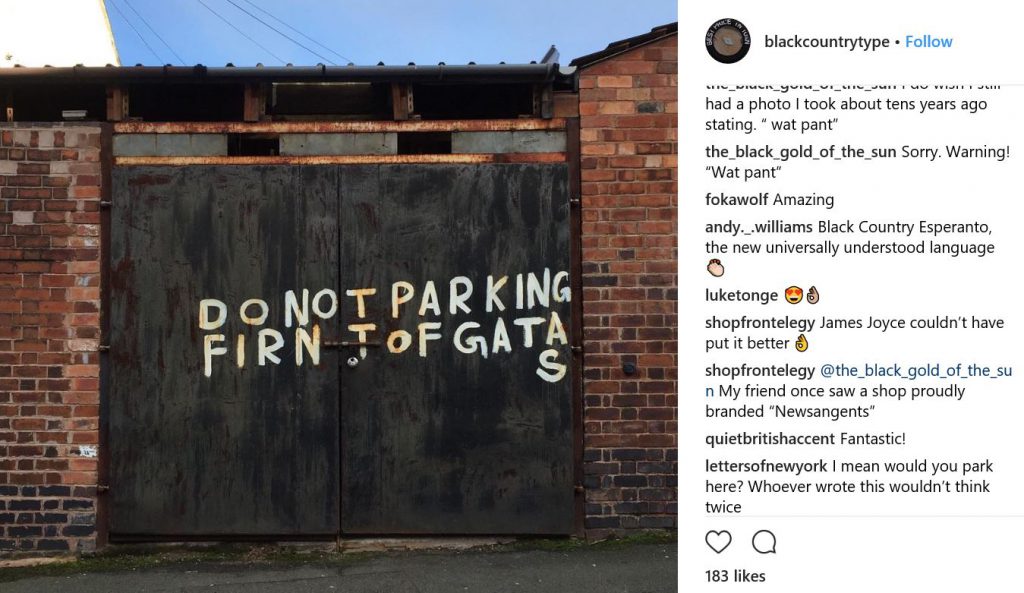Click the_black_gold_of_the_sun in the Sorry comment

pos(801,152)
